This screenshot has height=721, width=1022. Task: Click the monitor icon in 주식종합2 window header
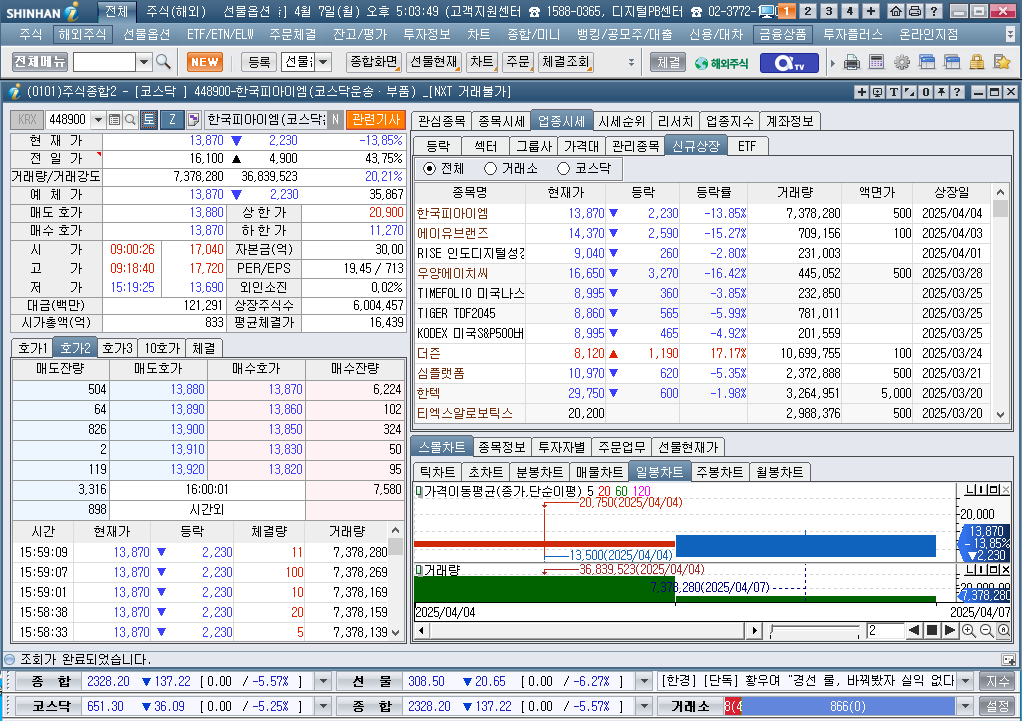click(878, 92)
